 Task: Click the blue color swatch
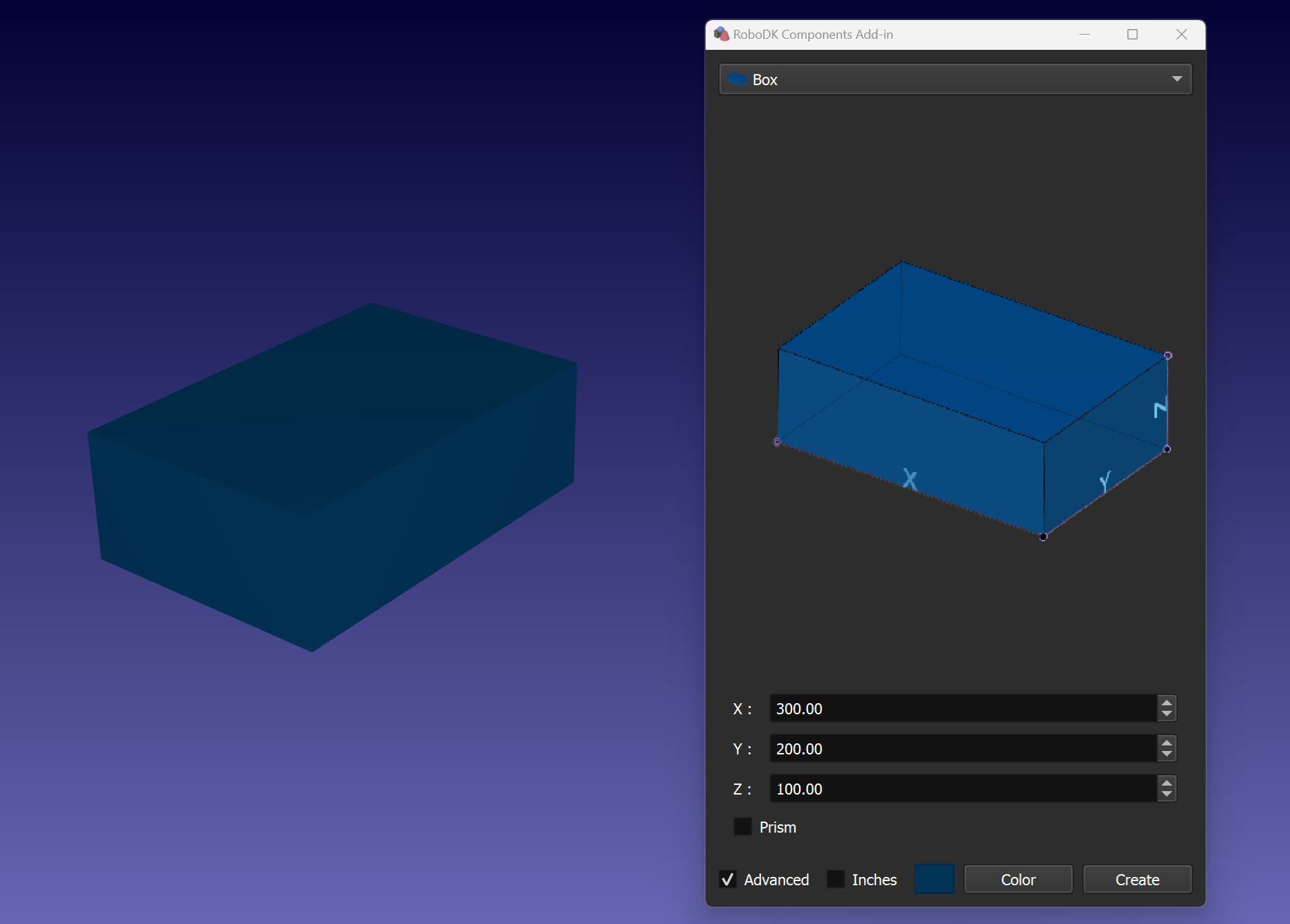[934, 879]
